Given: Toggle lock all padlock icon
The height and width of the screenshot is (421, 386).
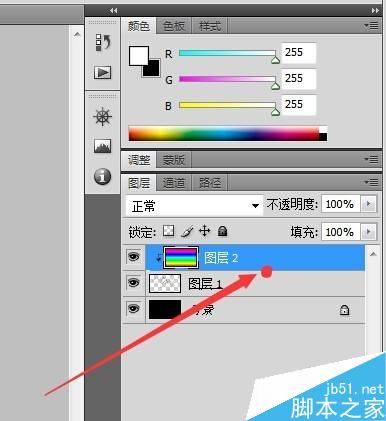Looking at the screenshot, I should pos(222,231).
